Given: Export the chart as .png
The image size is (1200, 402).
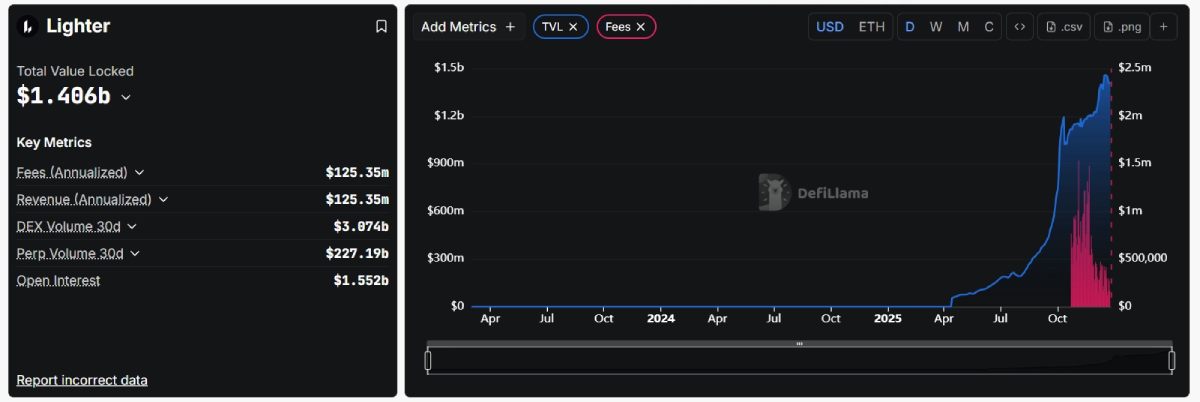Looking at the screenshot, I should [1121, 27].
